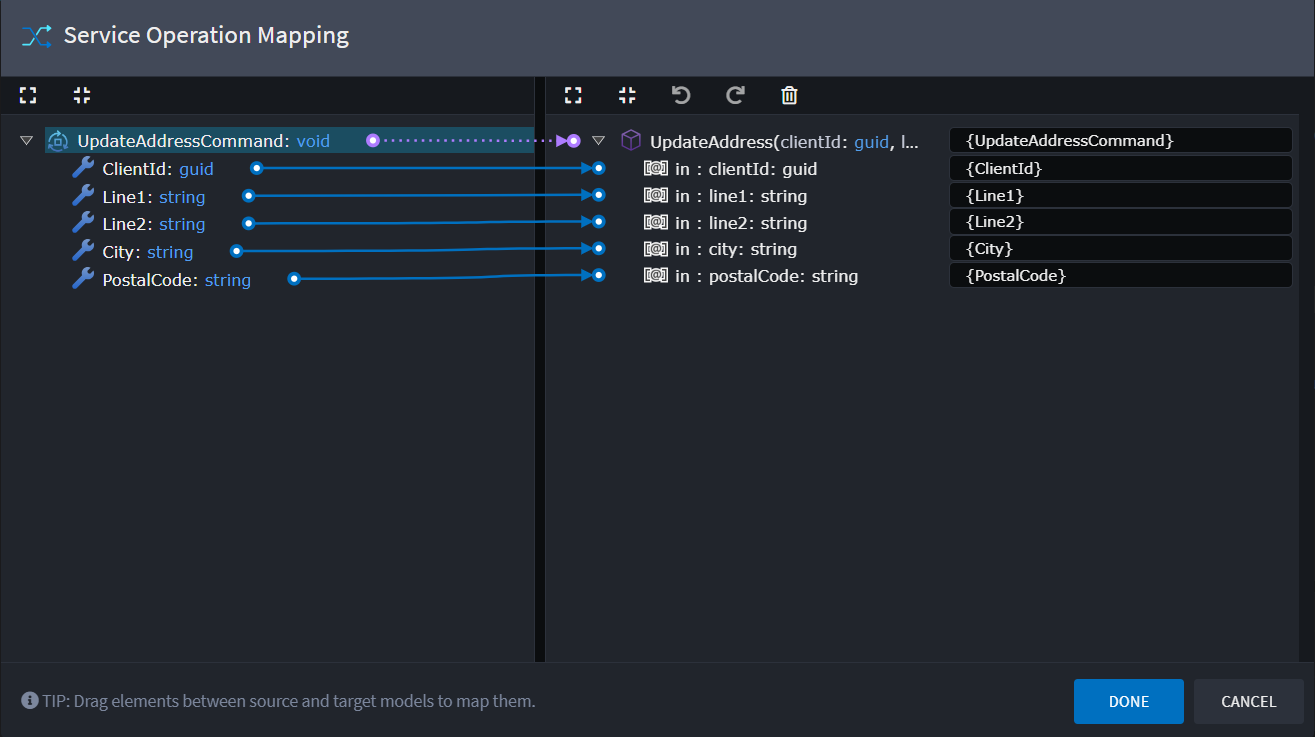Image resolution: width=1315 pixels, height=737 pixels.
Task: Click the Service Operation Mapping title icon
Action: point(36,37)
